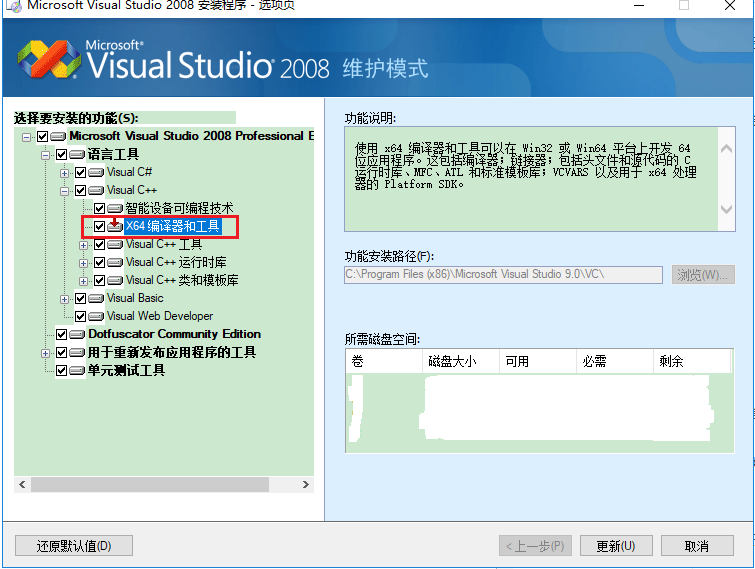Click the 磁盘大小 column header
This screenshot has width=755, height=569.
pos(461,361)
